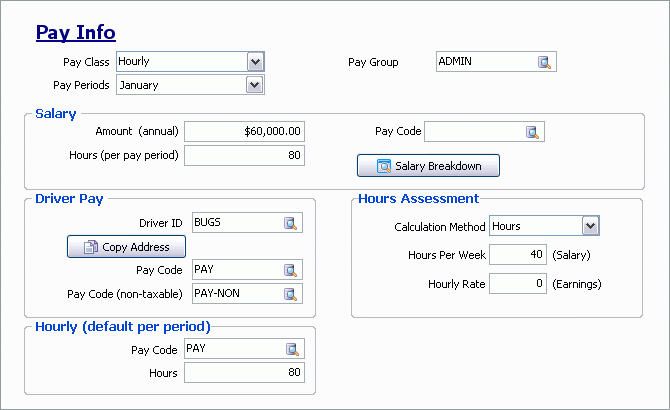
Task: Click the Hours field in Hourly section
Action: (x=244, y=373)
